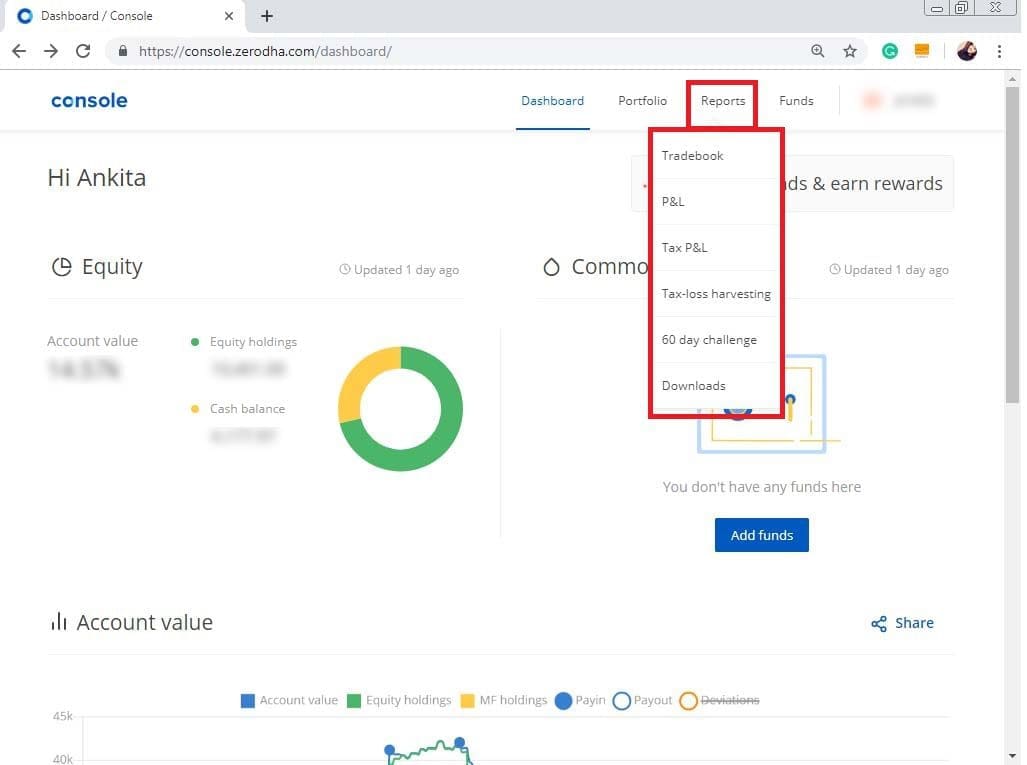Open a new browser tab
This screenshot has width=1027, height=765.
pyautogui.click(x=267, y=16)
